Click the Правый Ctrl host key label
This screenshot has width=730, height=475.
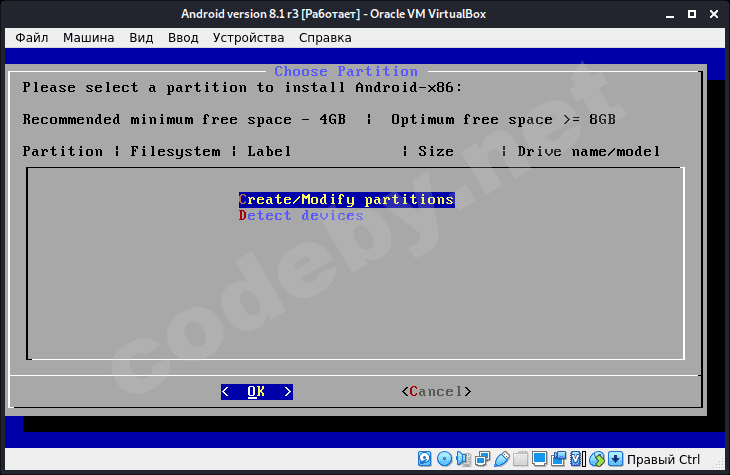pyautogui.click(x=663, y=460)
